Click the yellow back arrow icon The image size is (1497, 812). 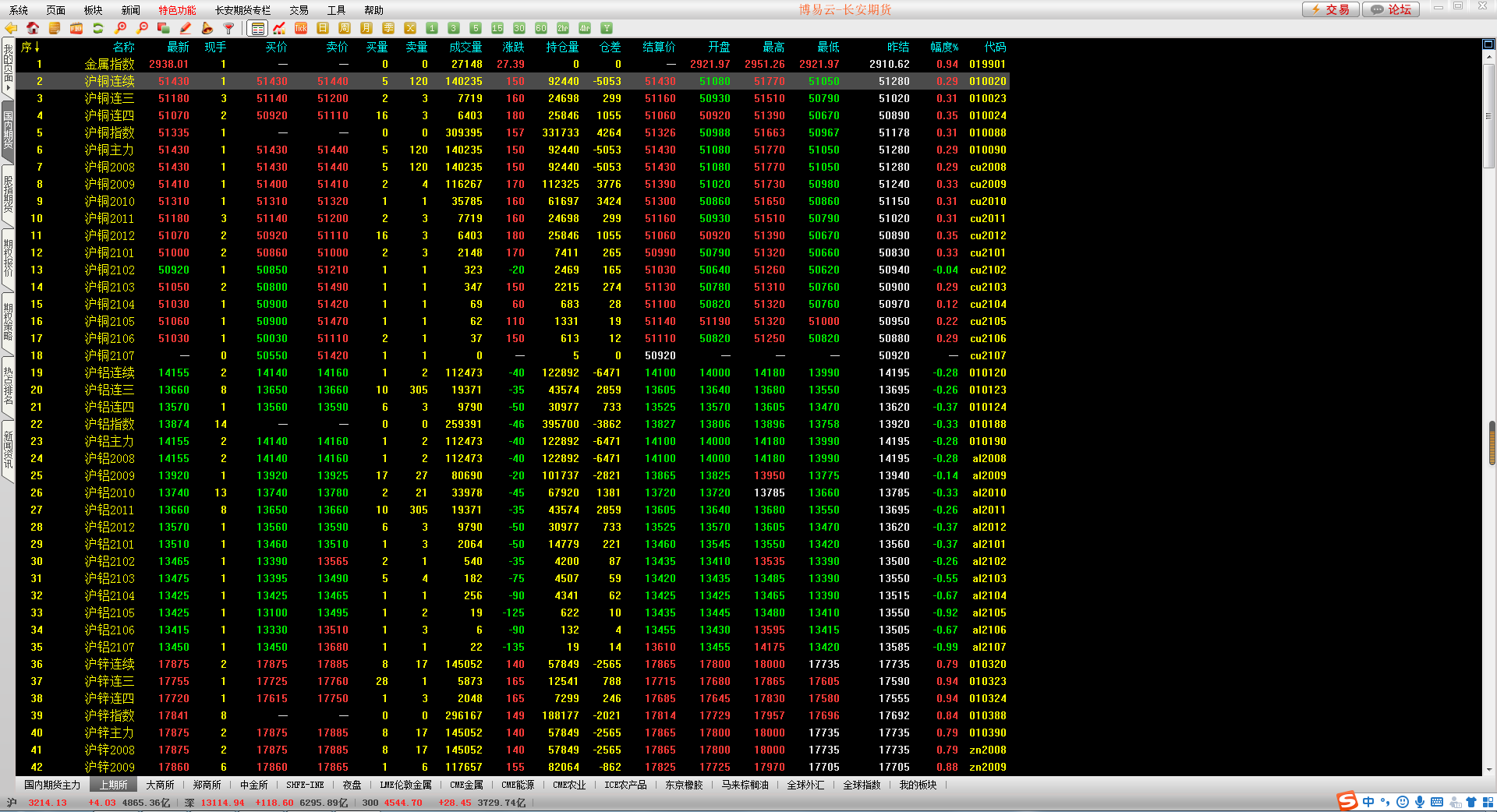click(x=11, y=28)
